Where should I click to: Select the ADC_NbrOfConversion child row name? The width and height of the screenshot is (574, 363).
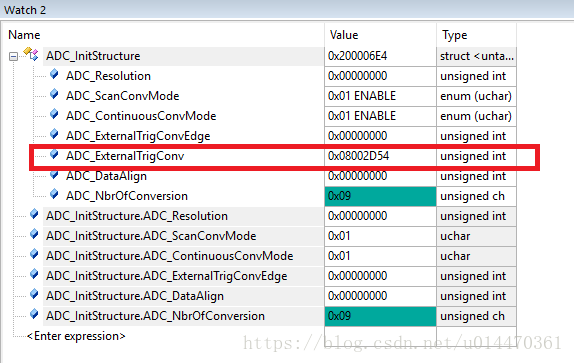127,196
